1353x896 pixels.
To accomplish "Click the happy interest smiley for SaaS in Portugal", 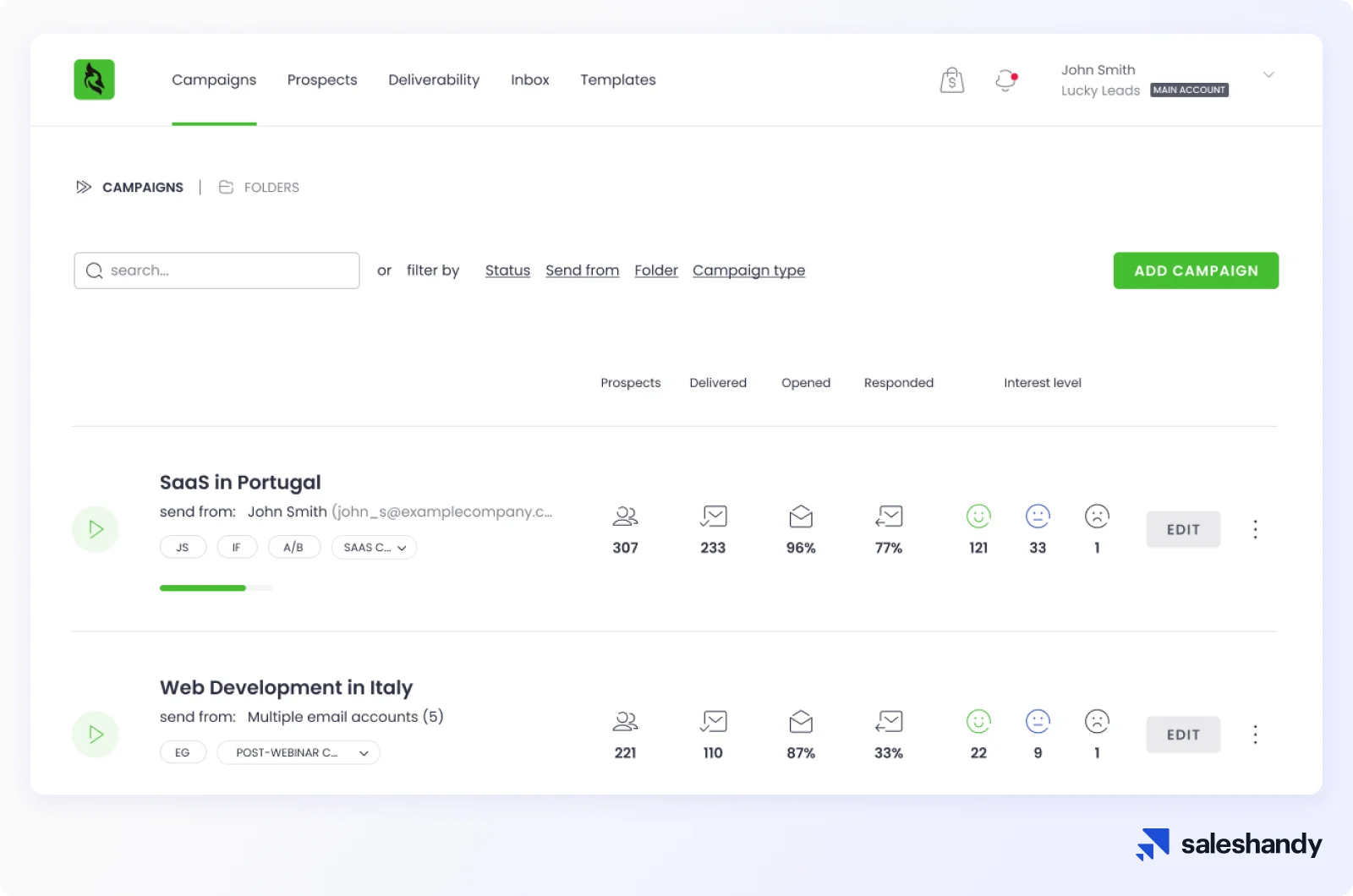I will (978, 516).
